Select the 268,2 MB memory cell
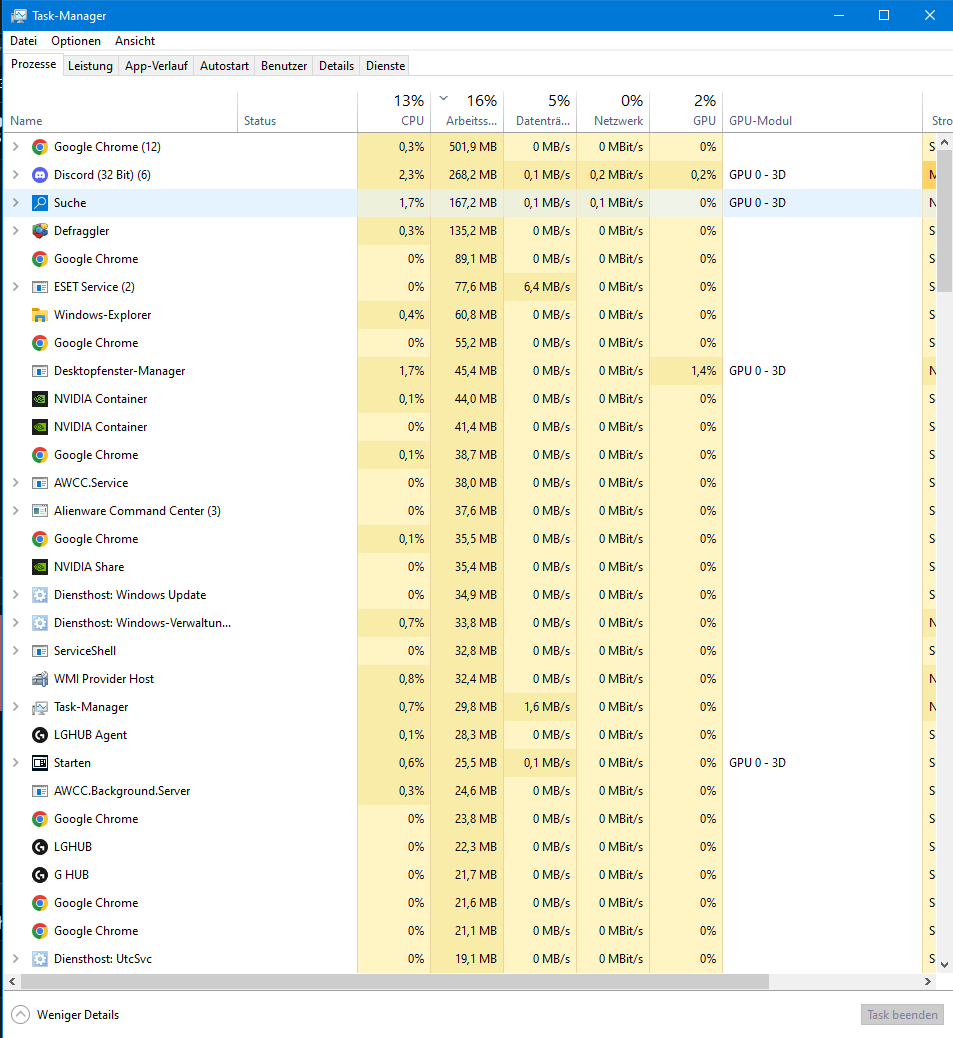 [467, 175]
